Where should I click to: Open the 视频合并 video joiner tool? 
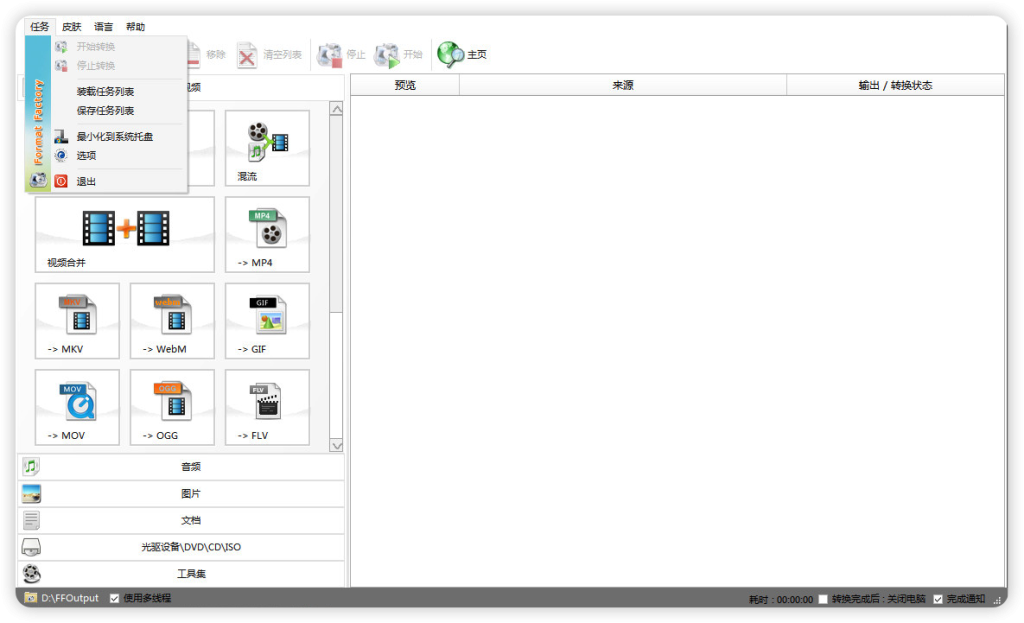[x=125, y=234]
